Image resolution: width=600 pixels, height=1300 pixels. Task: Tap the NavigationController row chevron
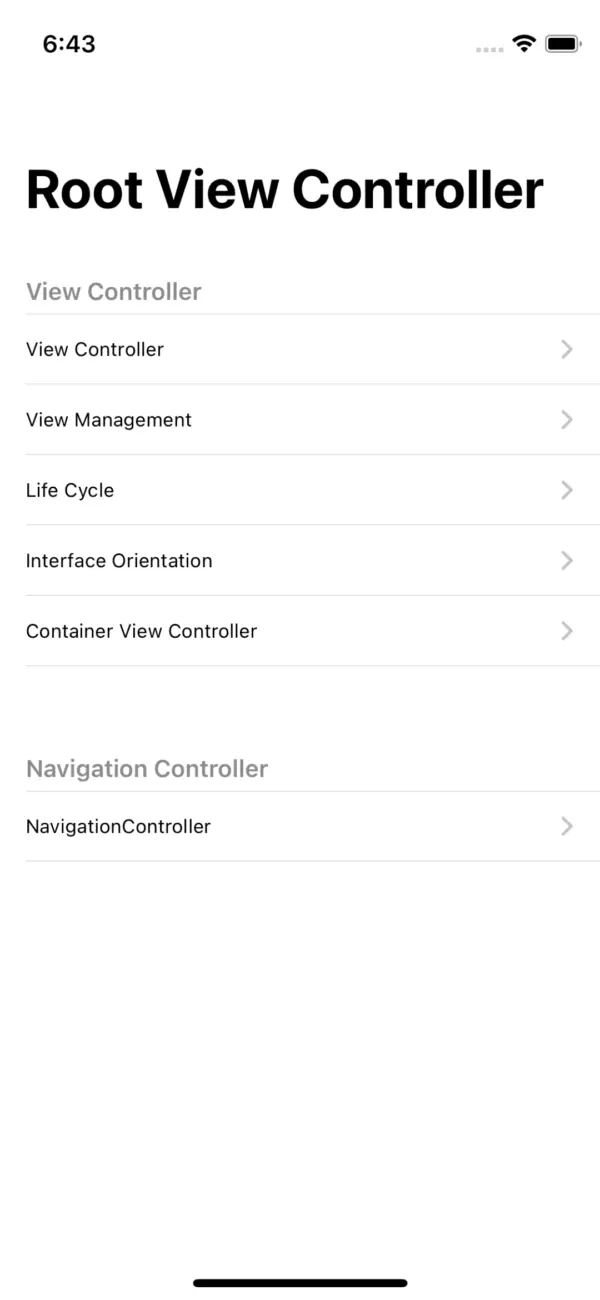click(567, 826)
